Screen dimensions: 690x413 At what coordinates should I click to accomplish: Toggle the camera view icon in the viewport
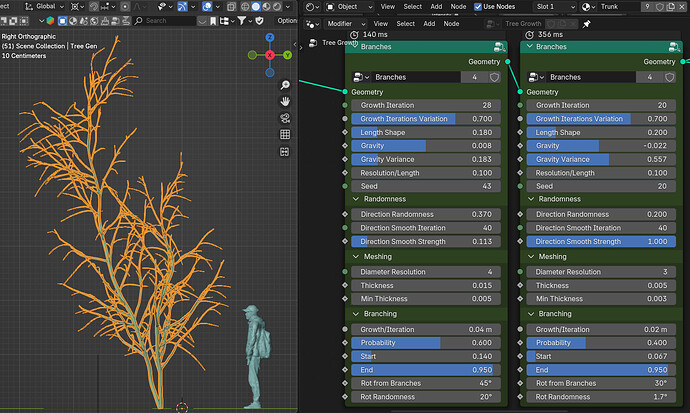[285, 118]
